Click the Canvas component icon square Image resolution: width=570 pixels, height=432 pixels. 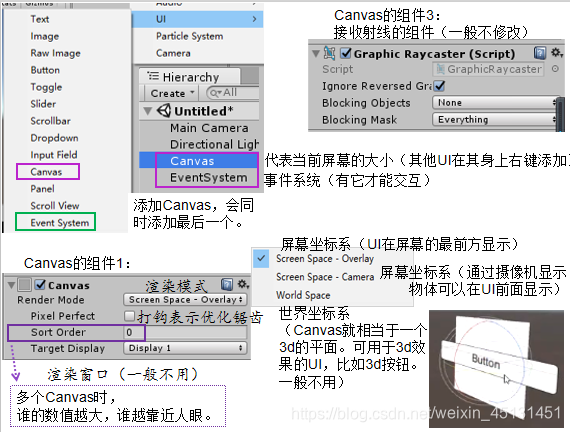click(x=24, y=285)
